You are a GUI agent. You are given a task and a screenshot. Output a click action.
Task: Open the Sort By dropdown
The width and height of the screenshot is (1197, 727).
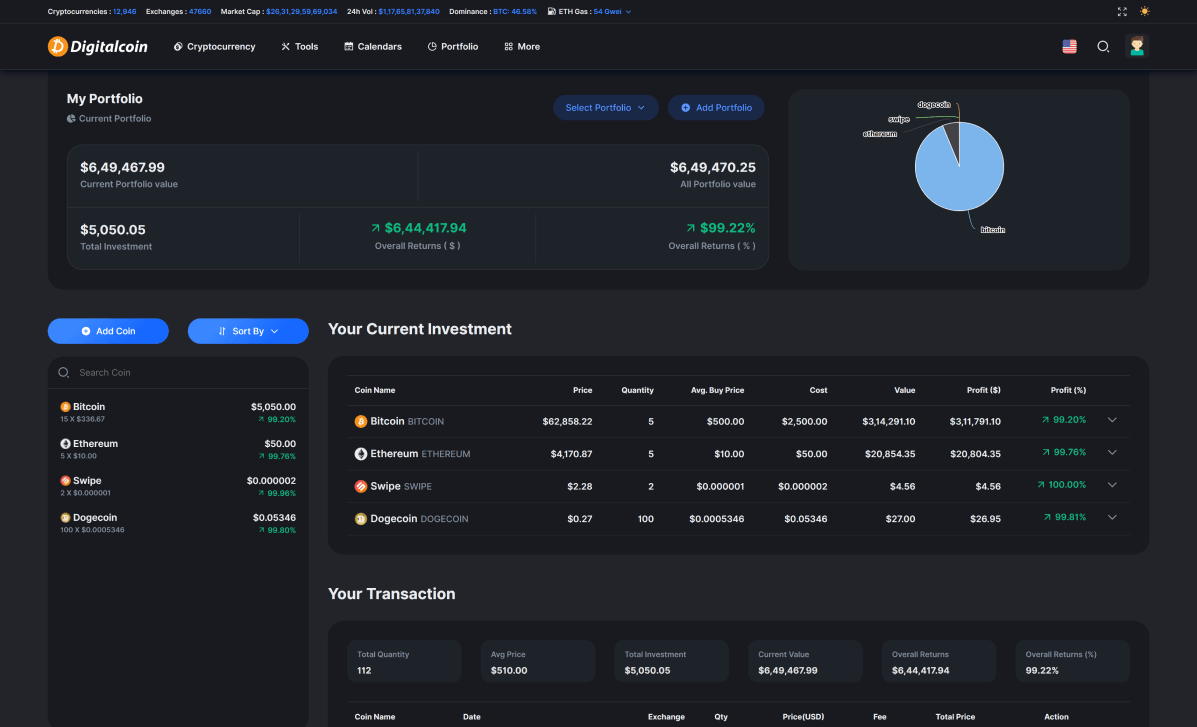(x=248, y=331)
